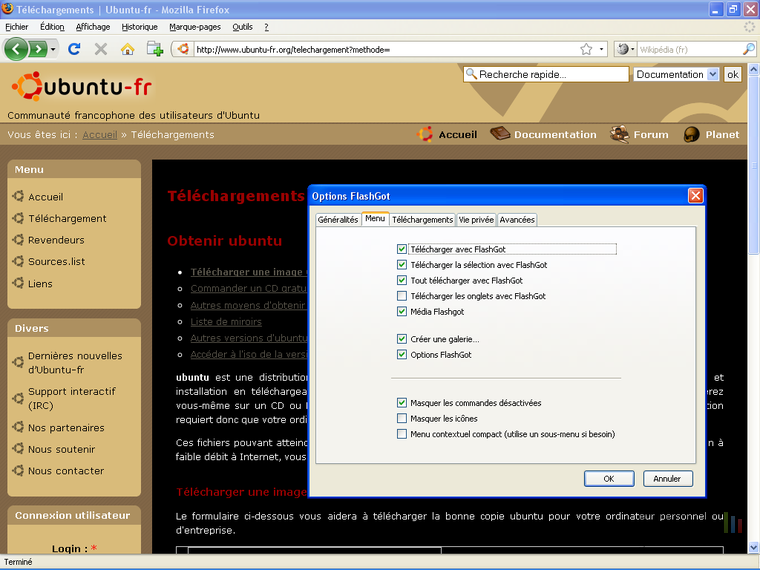This screenshot has height=570, width=760.
Task: Toggle Options FlashGot menu checkbox
Action: [402, 354]
